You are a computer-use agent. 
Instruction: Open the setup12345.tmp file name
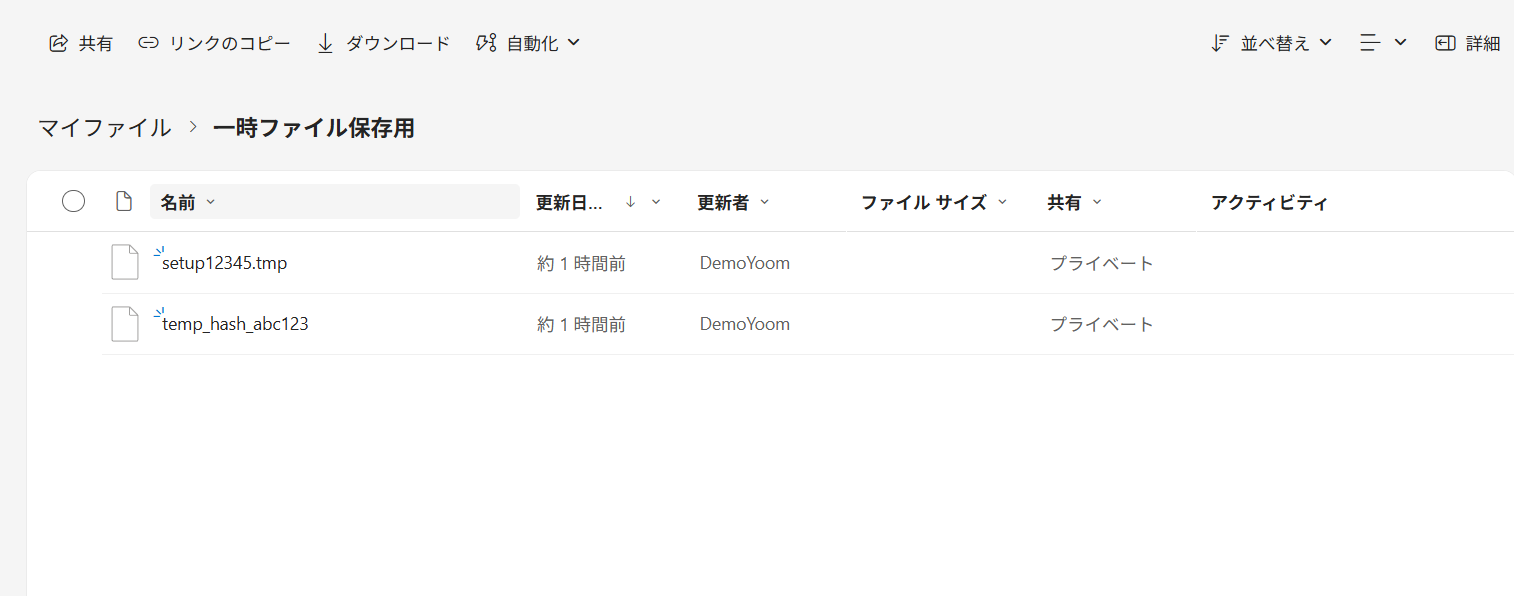(225, 264)
